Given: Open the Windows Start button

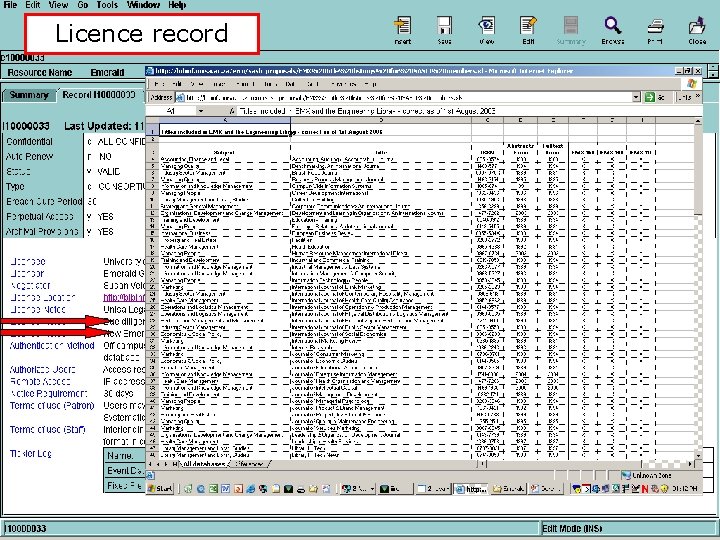Looking at the screenshot, I should coord(160,489).
